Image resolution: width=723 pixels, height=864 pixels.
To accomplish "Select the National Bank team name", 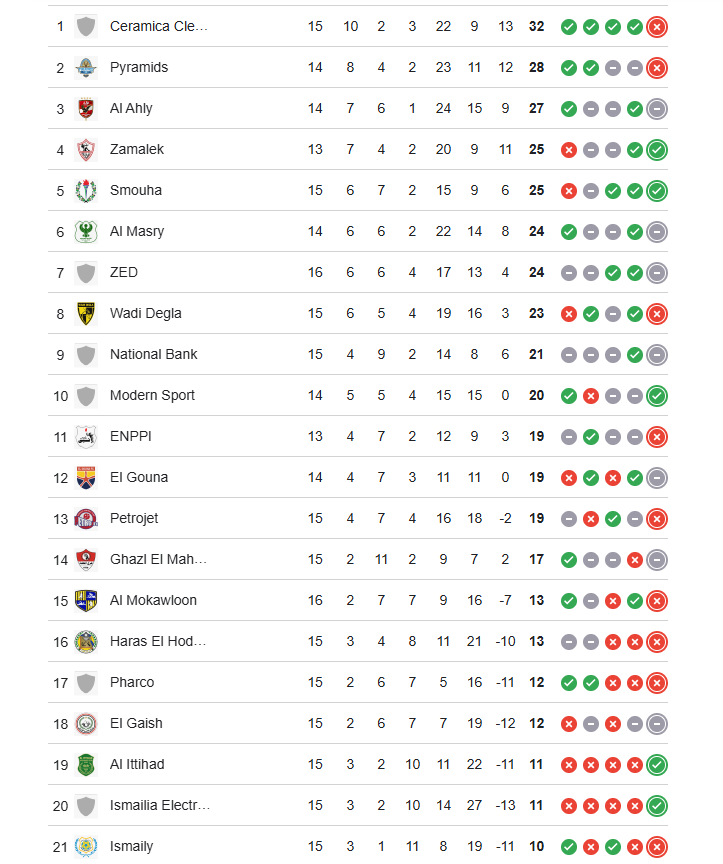I will [x=154, y=355].
